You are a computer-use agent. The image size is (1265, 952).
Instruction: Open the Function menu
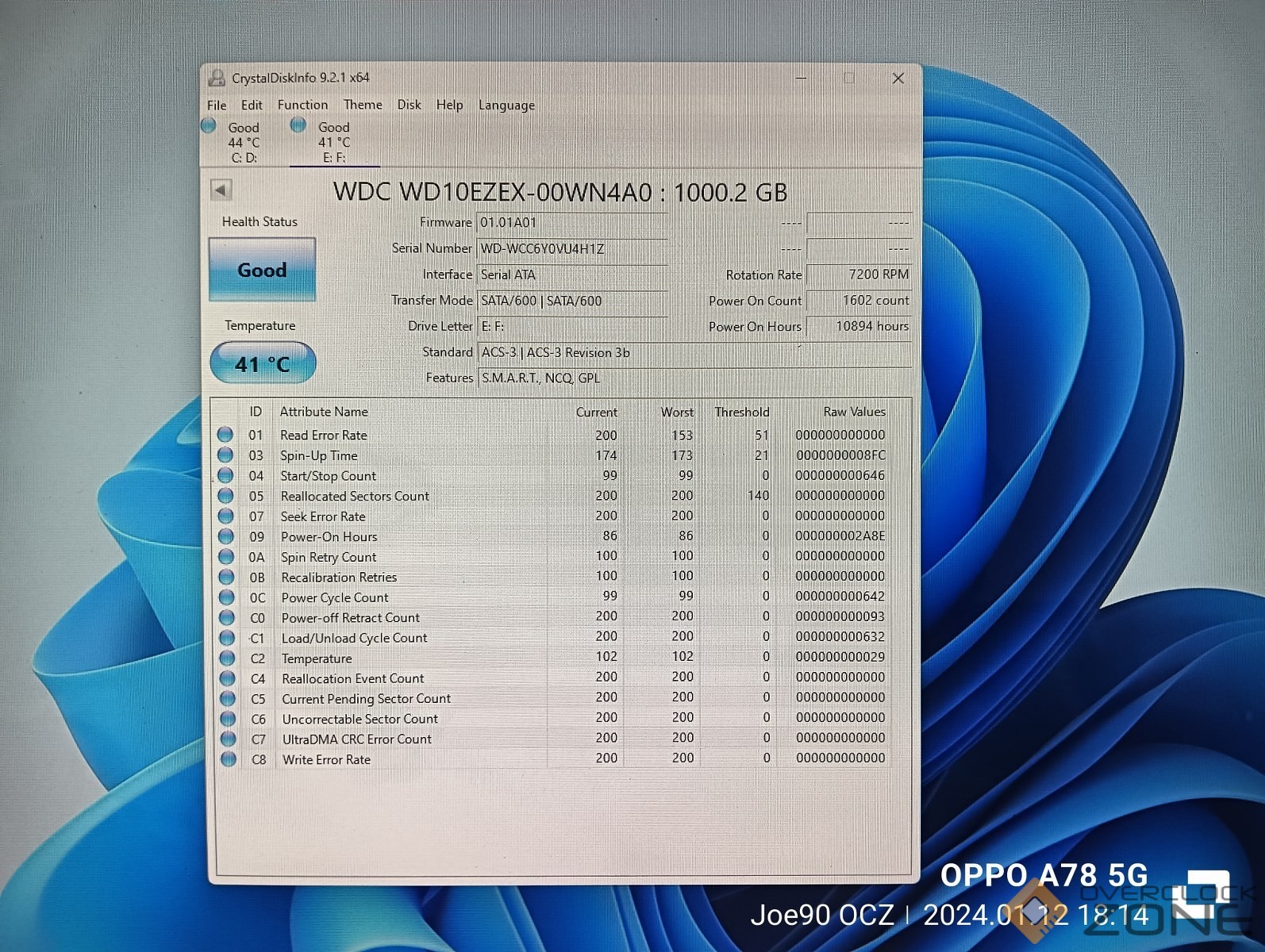[302, 105]
